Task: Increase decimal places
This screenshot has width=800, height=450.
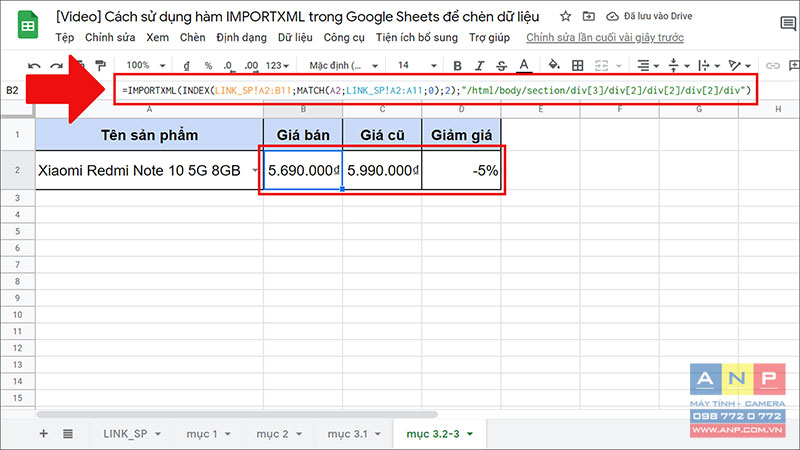Action: [251, 65]
